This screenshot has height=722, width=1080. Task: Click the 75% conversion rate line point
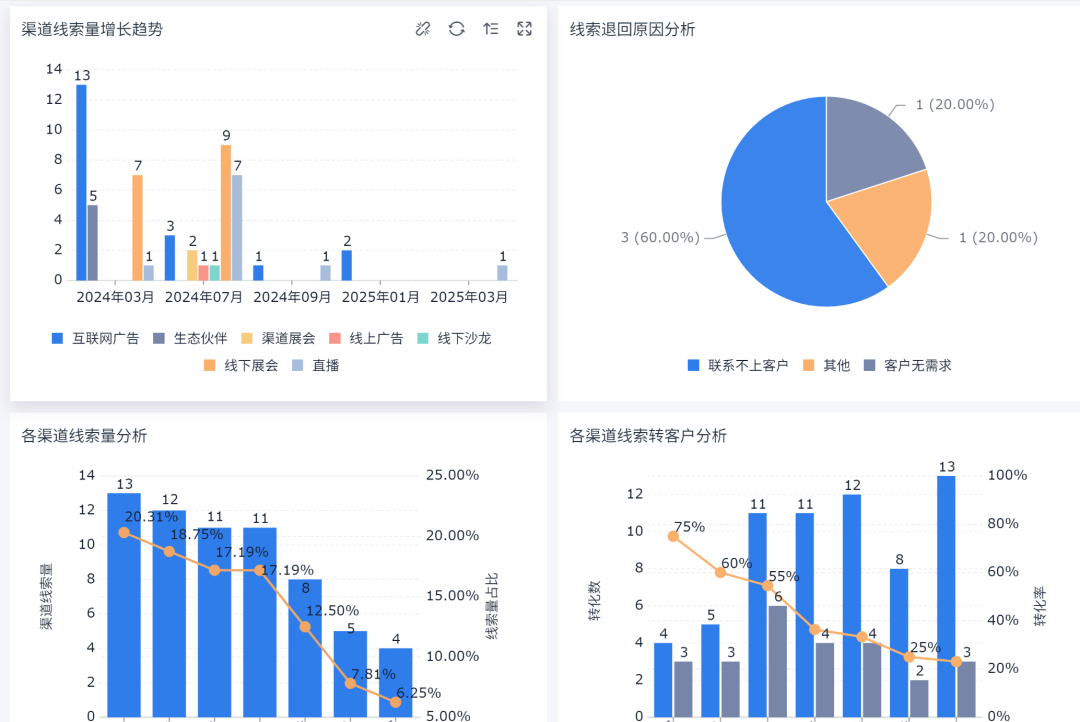point(673,537)
